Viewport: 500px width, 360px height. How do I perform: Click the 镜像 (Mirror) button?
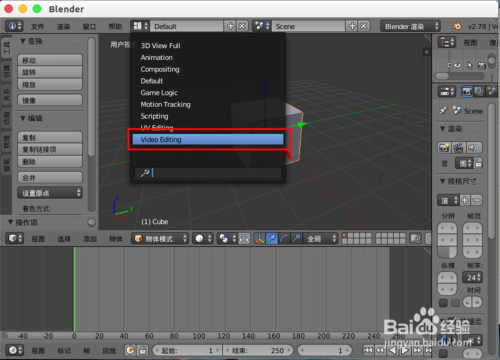[50, 100]
